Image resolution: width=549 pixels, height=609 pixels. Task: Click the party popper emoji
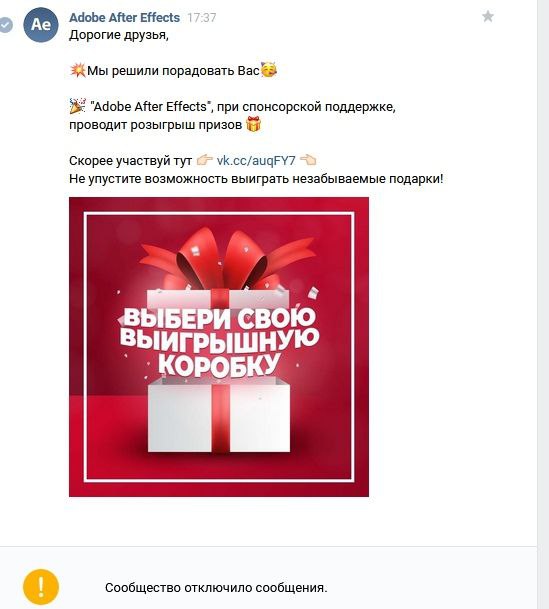[x=78, y=106]
